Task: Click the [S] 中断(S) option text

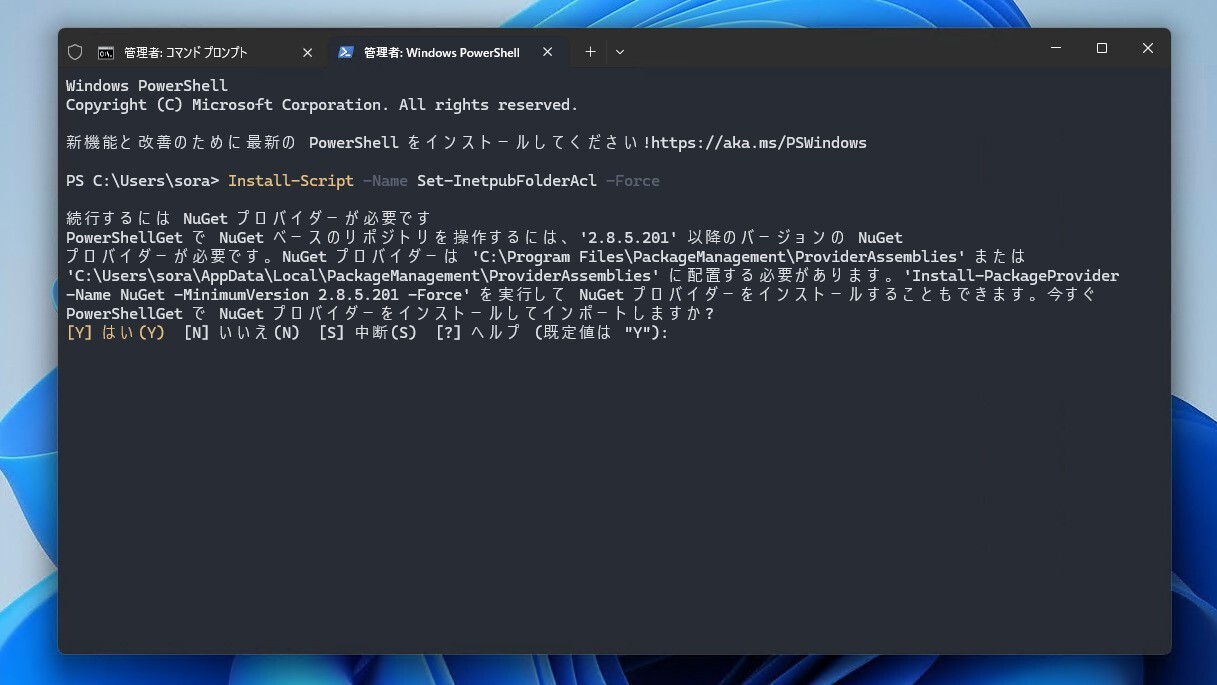Action: click(x=368, y=333)
